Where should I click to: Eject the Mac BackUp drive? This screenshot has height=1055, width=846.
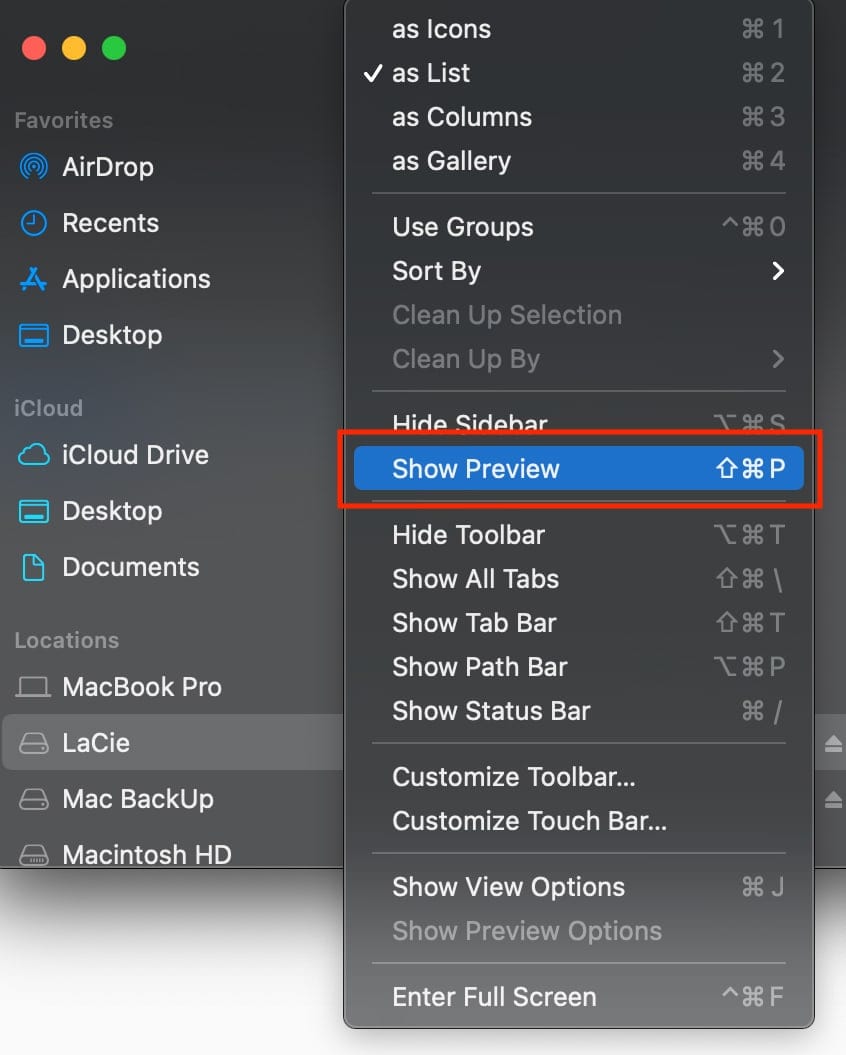(833, 799)
